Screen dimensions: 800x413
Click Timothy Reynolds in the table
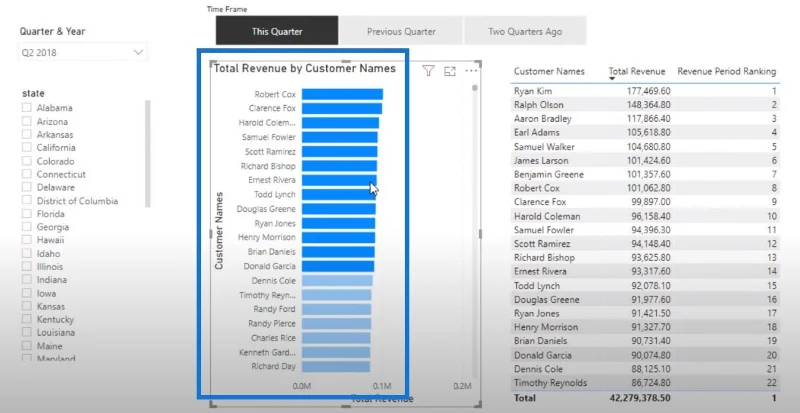[x=550, y=382]
